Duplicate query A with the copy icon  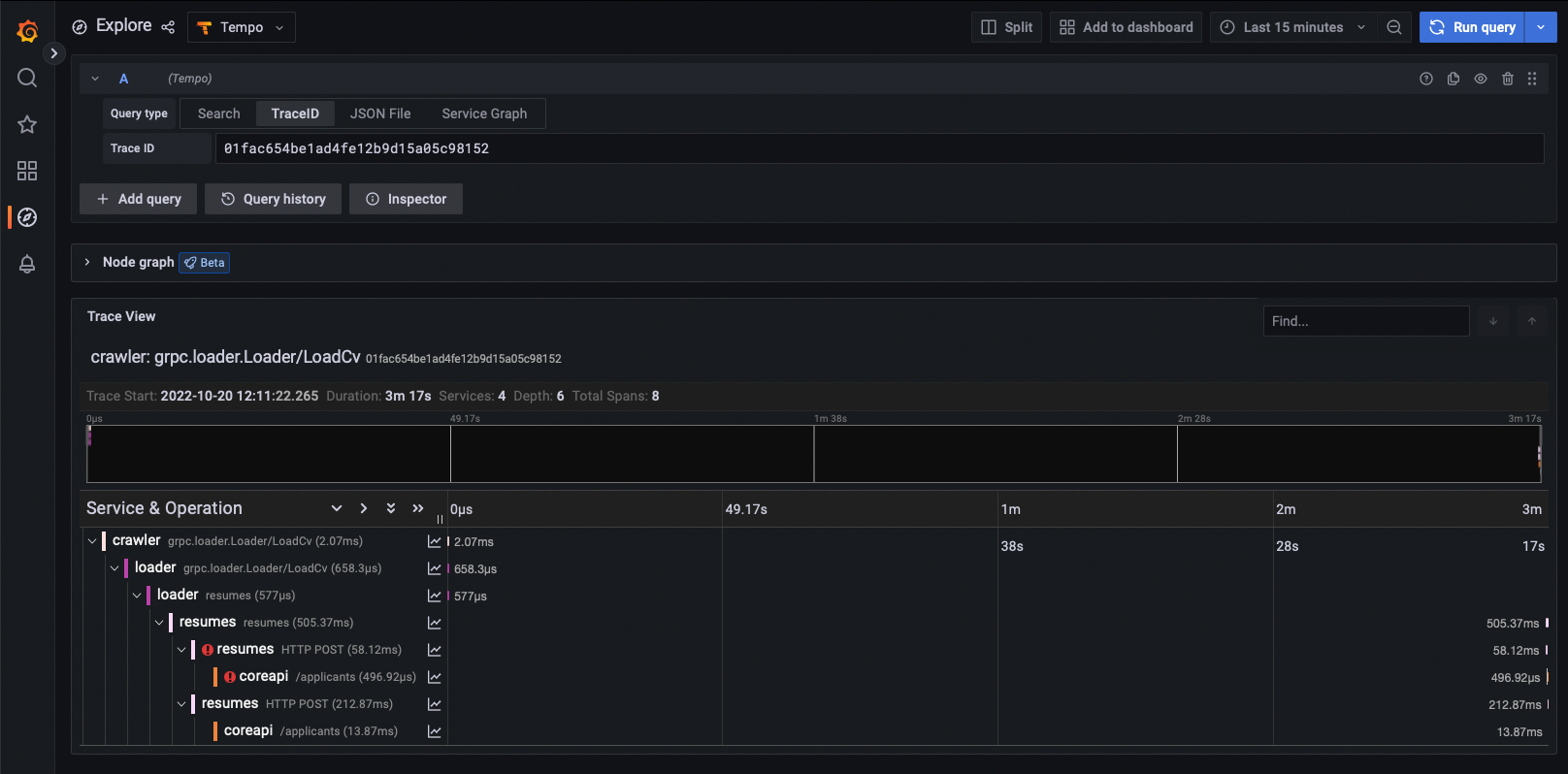point(1454,79)
